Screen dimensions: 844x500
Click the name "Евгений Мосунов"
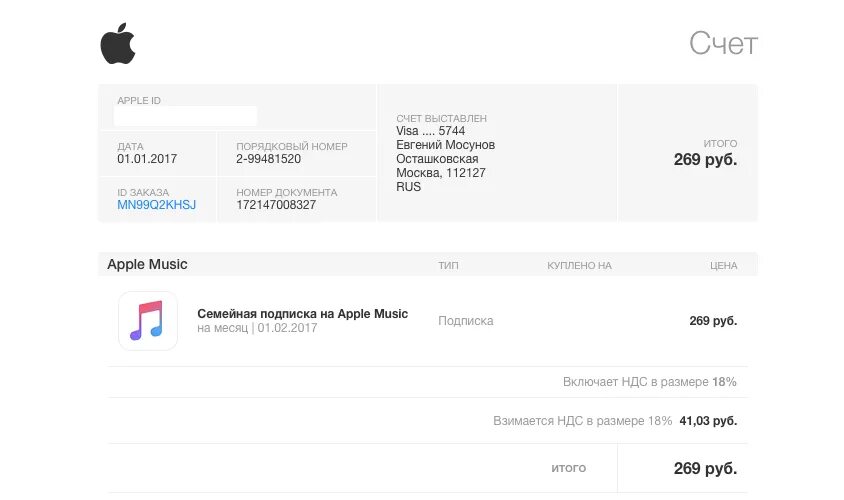(x=445, y=145)
